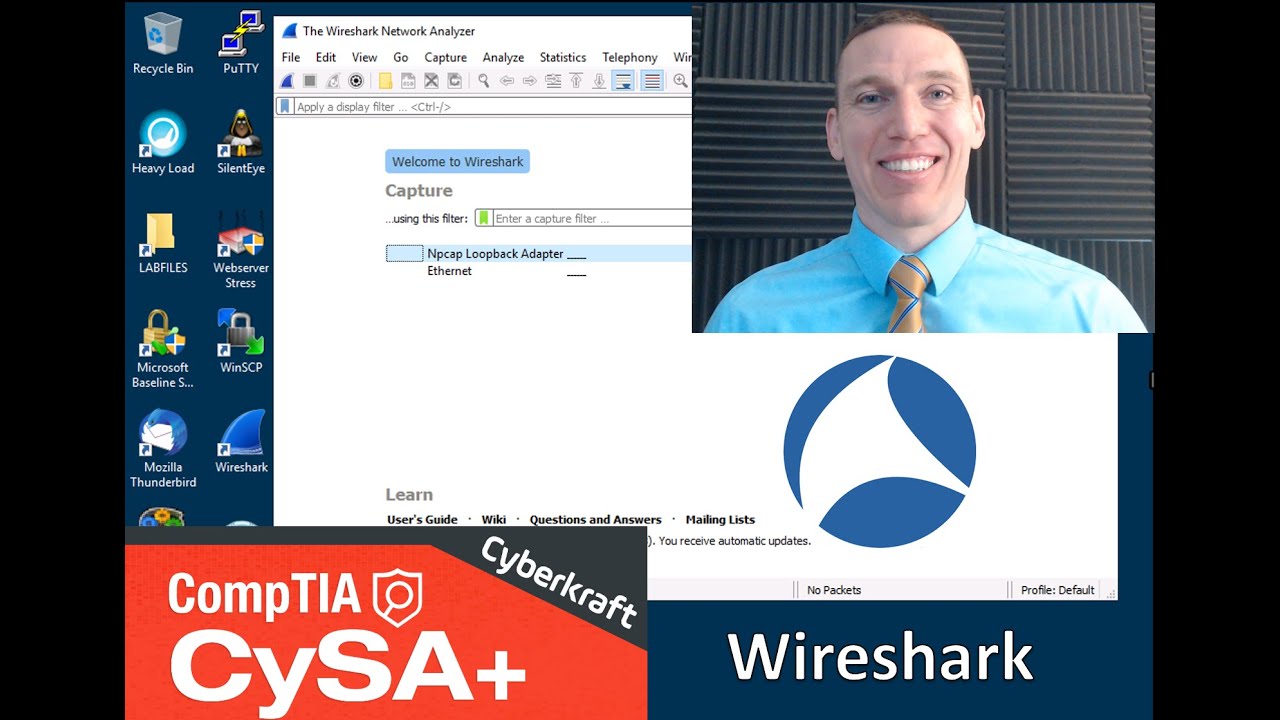Open the Wireshark desktop shortcut
This screenshot has height=720, width=1280.
[x=241, y=442]
